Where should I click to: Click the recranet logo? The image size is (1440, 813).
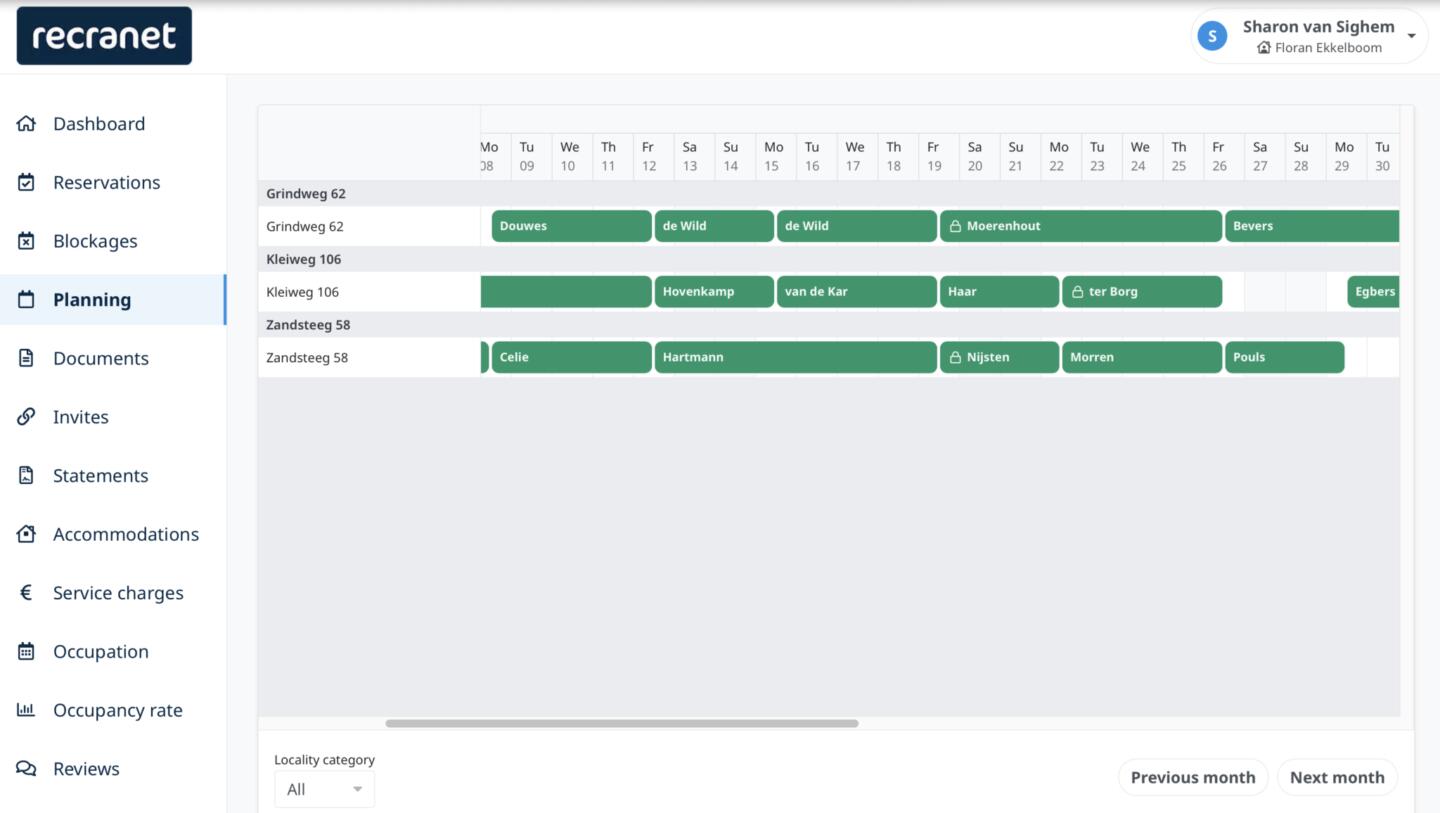(x=104, y=36)
